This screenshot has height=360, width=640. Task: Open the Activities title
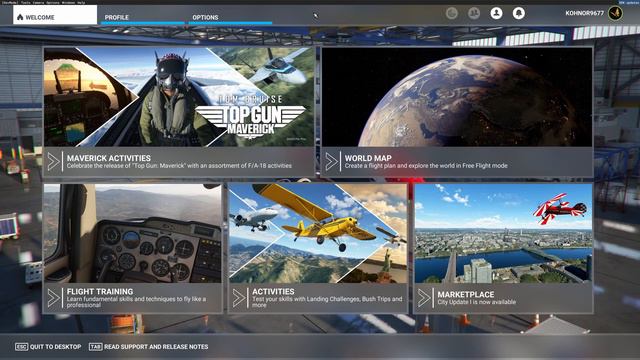[273, 291]
